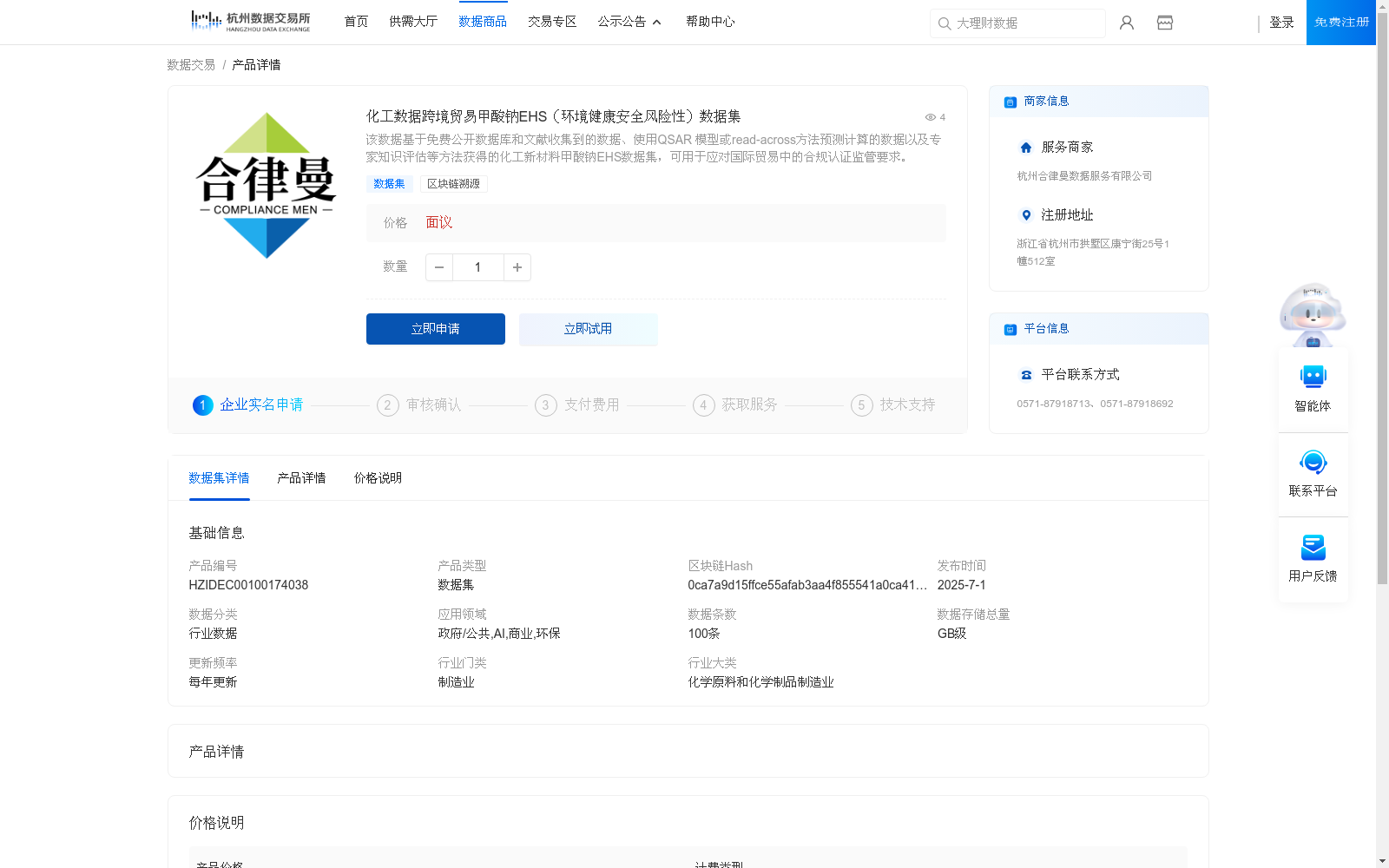1389x868 pixels.
Task: Click the 免费注册 button
Action: pos(1341,23)
